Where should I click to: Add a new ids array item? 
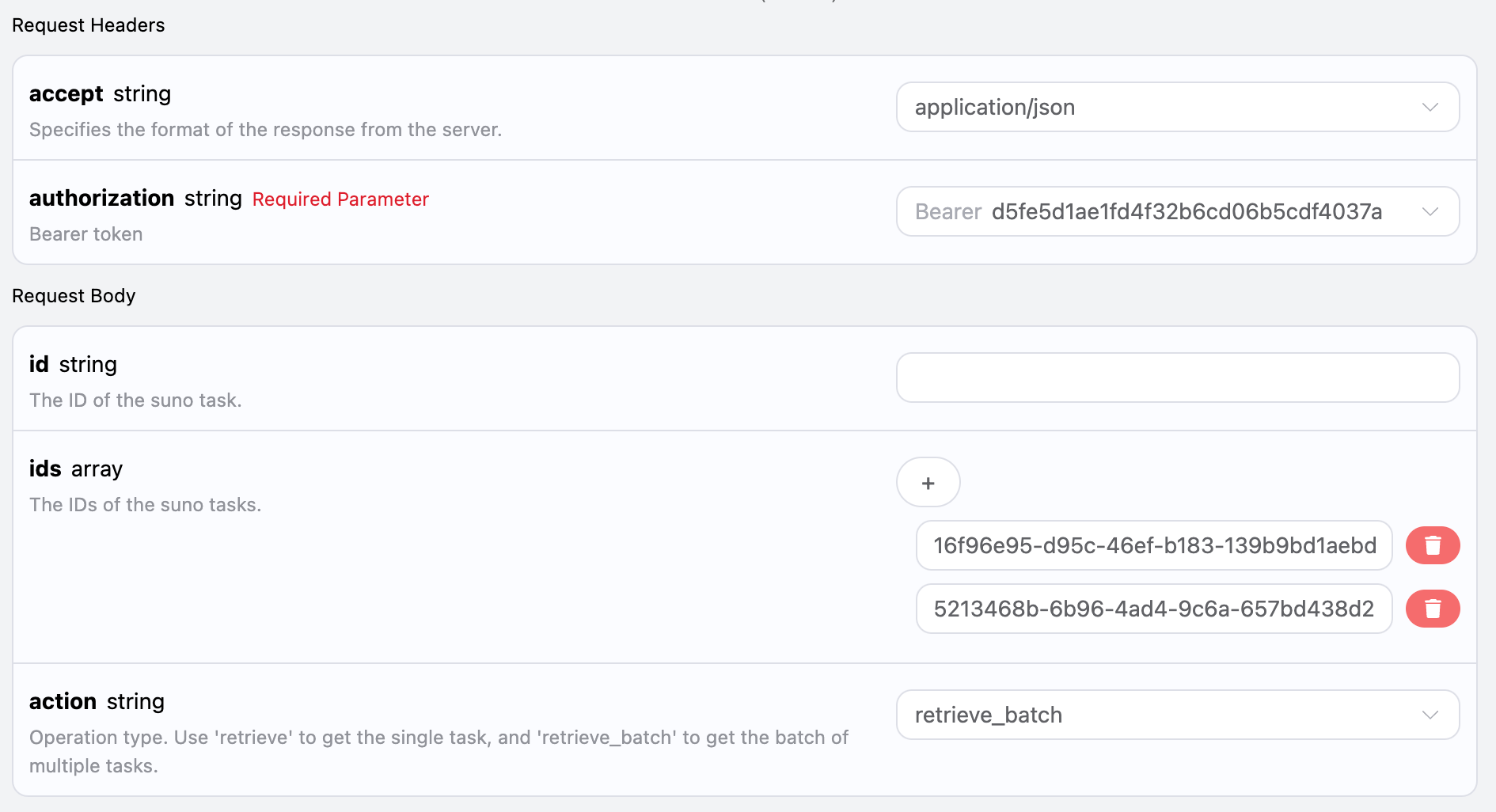tap(928, 482)
